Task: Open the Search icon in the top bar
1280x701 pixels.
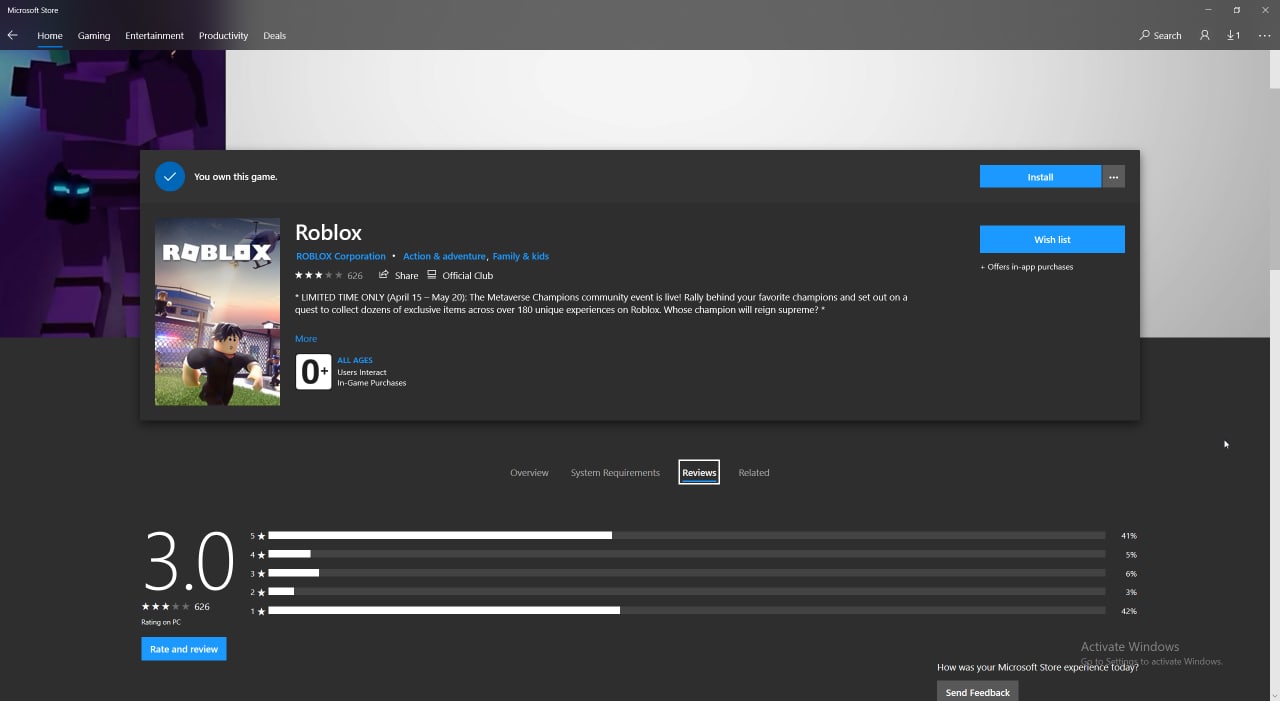Action: [1161, 35]
